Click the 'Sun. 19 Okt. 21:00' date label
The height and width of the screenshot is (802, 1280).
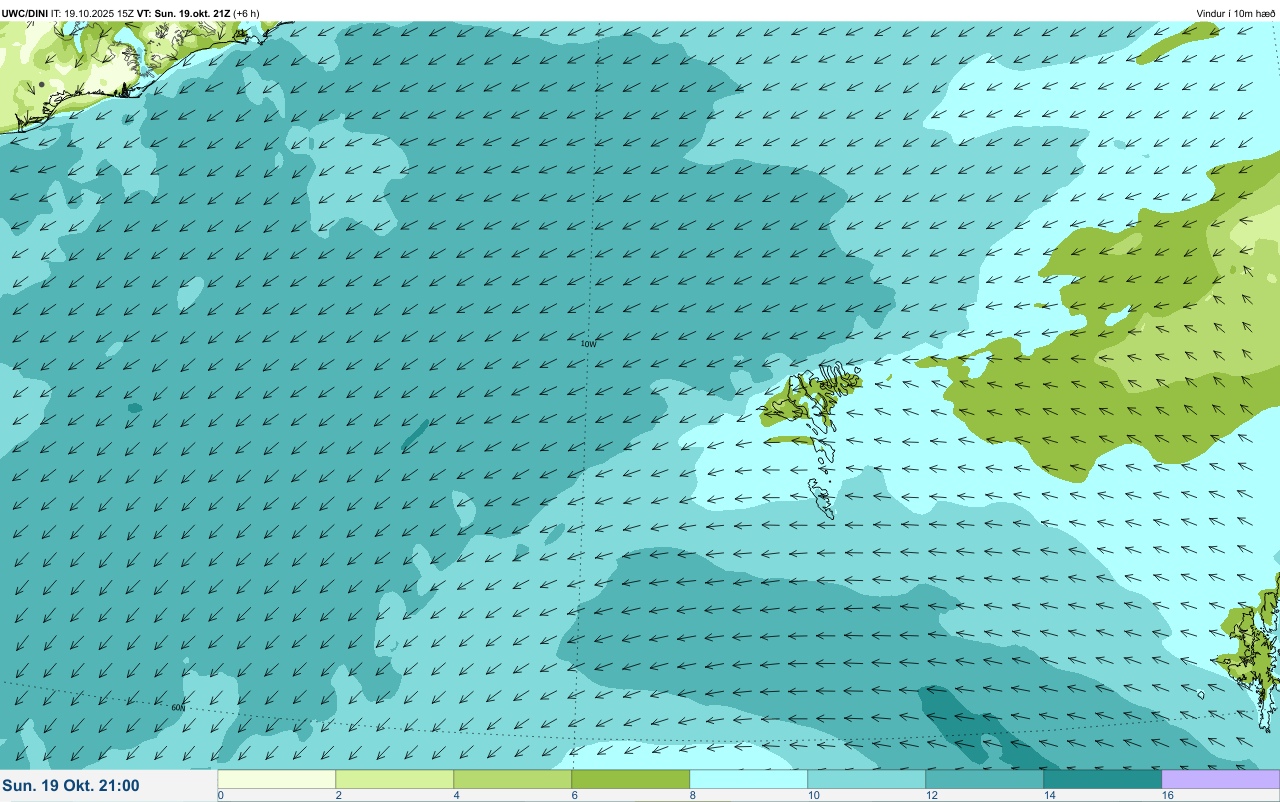click(x=71, y=786)
